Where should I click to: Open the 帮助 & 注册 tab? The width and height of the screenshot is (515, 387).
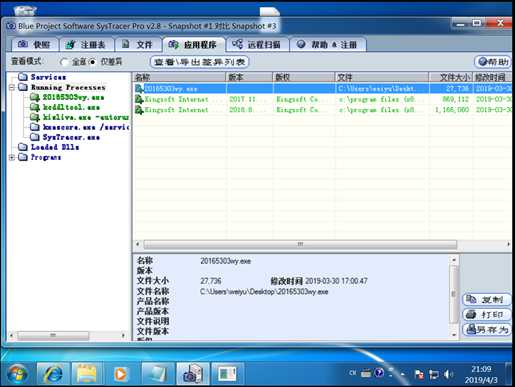(328, 44)
